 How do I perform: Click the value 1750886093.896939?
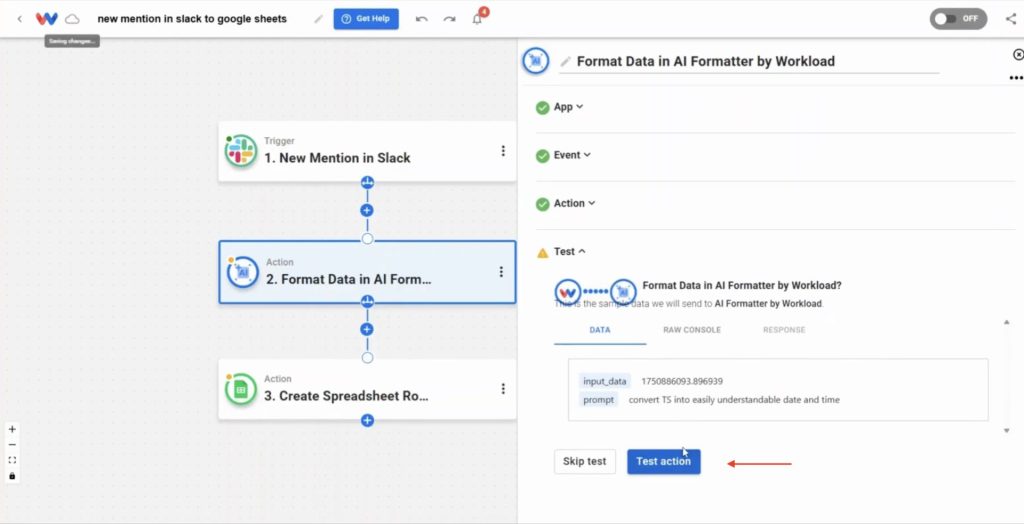tap(682, 381)
